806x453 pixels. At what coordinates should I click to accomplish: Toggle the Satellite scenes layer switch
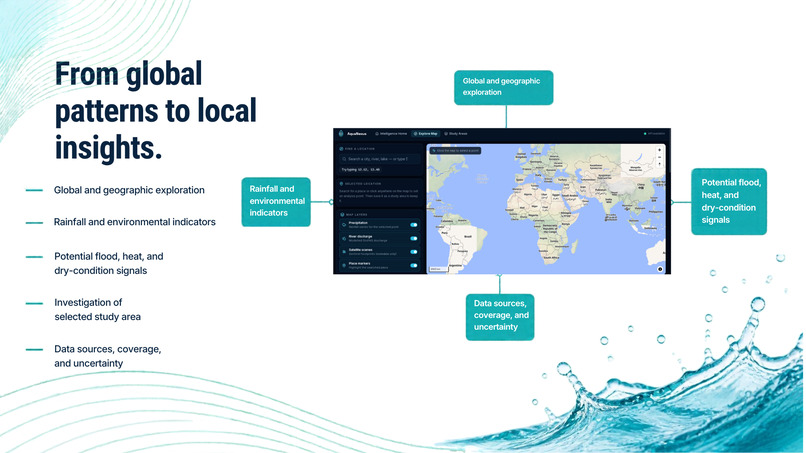point(414,251)
